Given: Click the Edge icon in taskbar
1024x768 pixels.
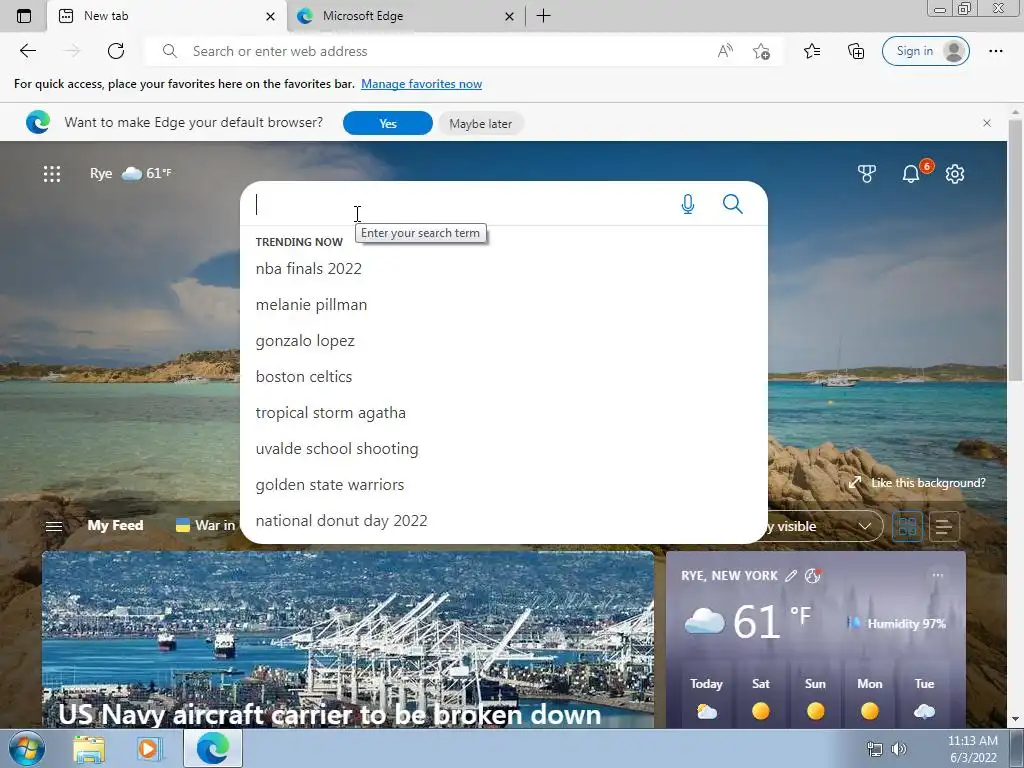Looking at the screenshot, I should point(213,749).
